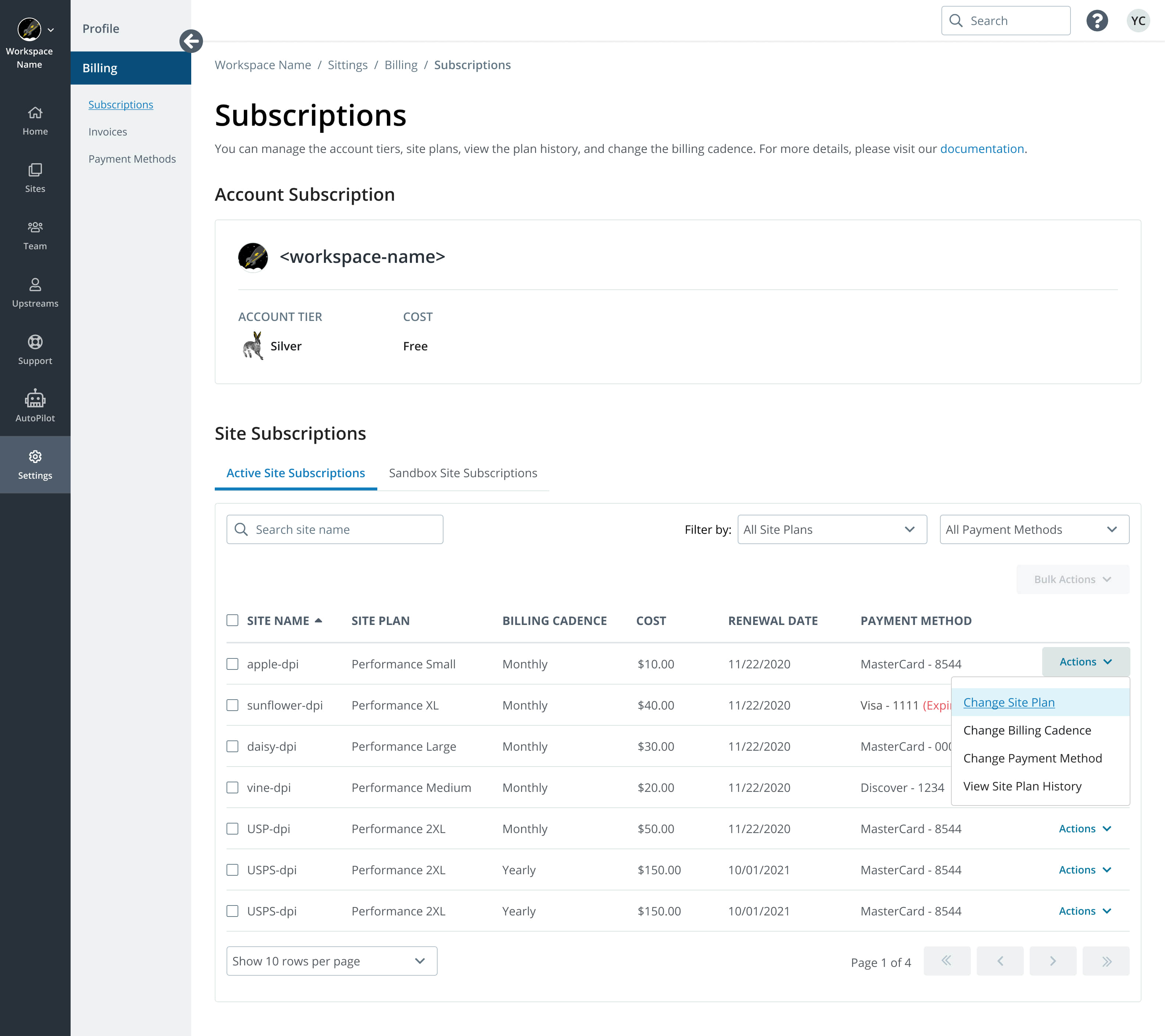Image resolution: width=1165 pixels, height=1036 pixels.
Task: Collapse sidebar with back arrow icon
Action: [191, 41]
